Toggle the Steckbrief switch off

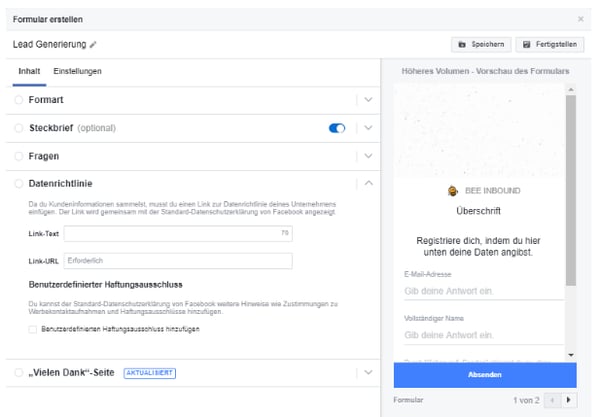pyautogui.click(x=337, y=128)
